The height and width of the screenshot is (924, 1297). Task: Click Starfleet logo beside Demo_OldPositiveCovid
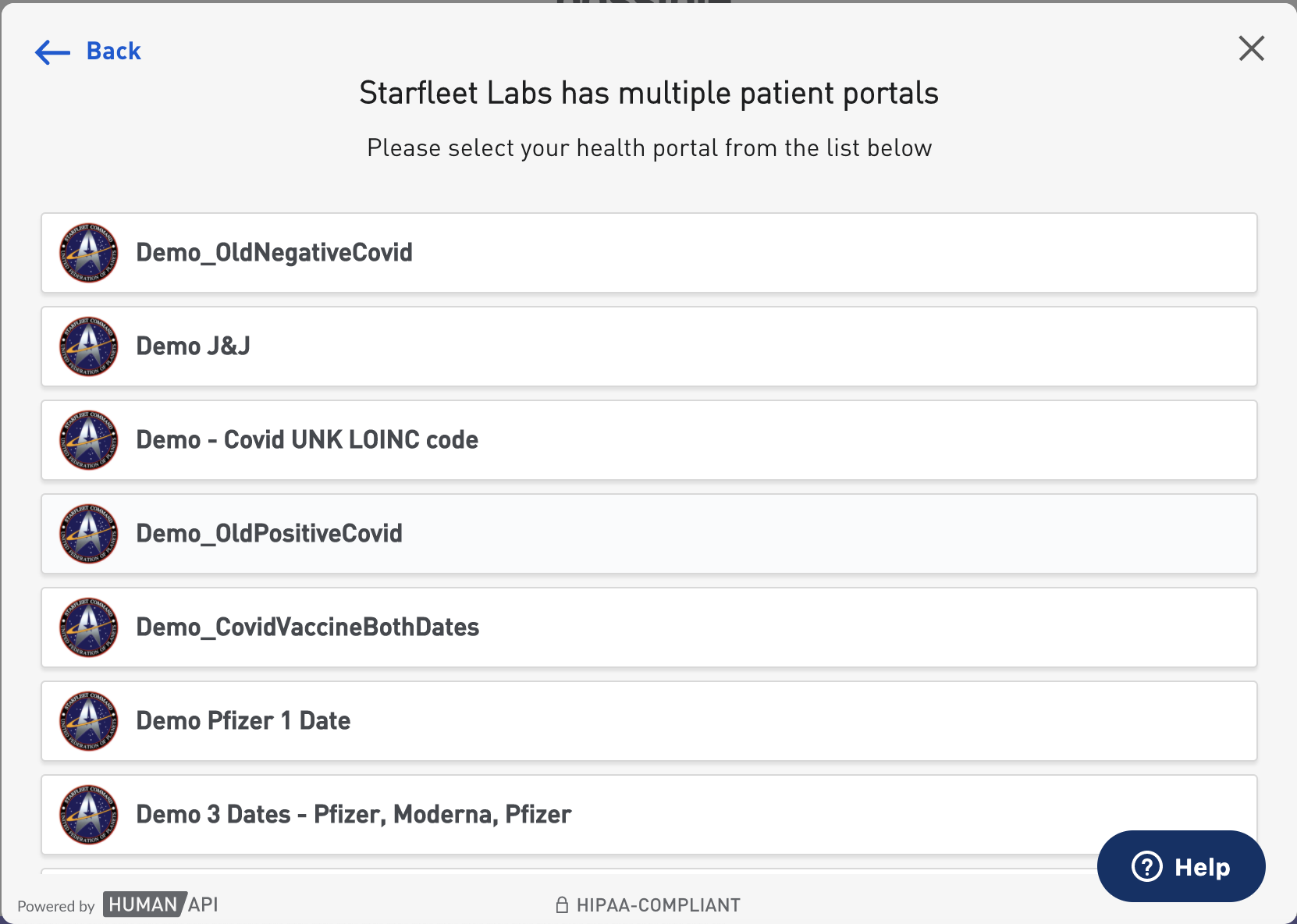tap(89, 534)
